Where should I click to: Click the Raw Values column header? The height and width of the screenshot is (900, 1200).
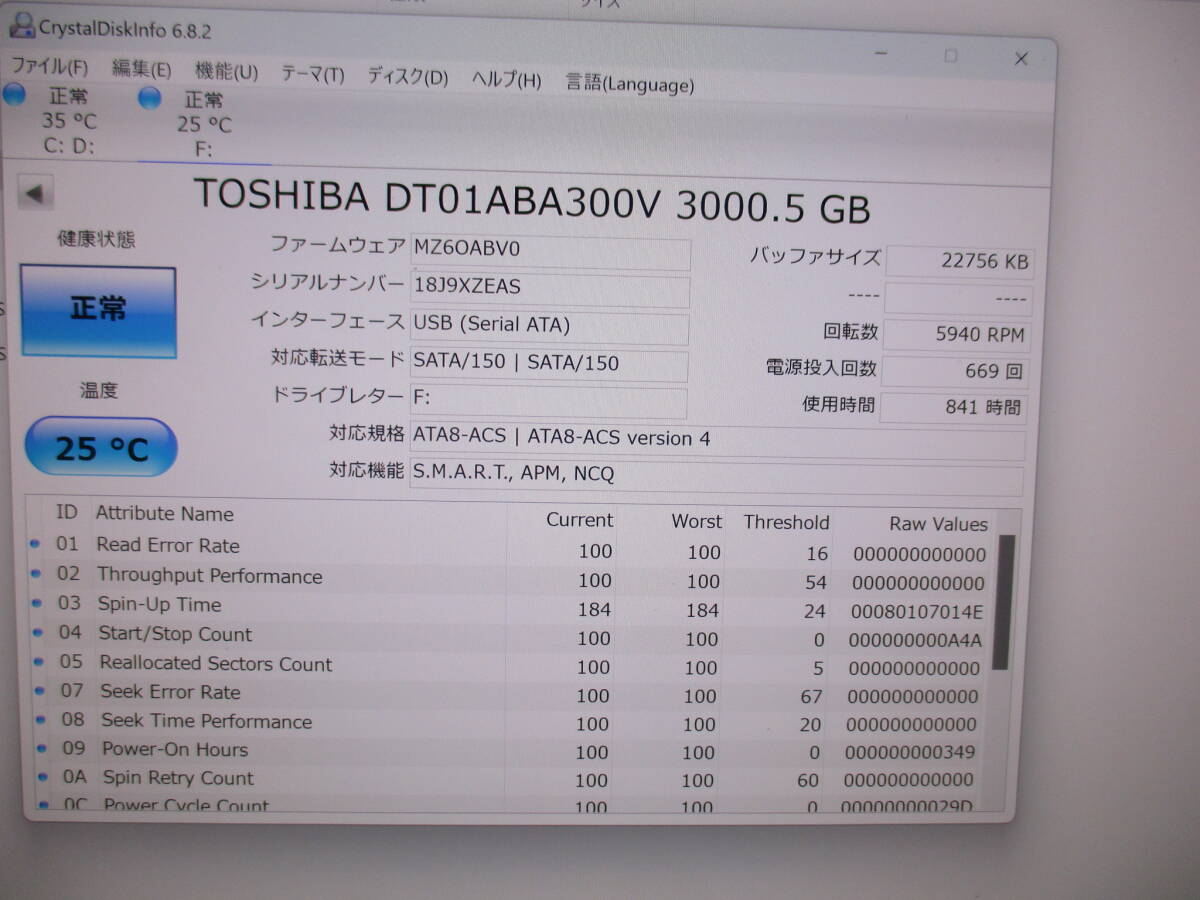[938, 524]
